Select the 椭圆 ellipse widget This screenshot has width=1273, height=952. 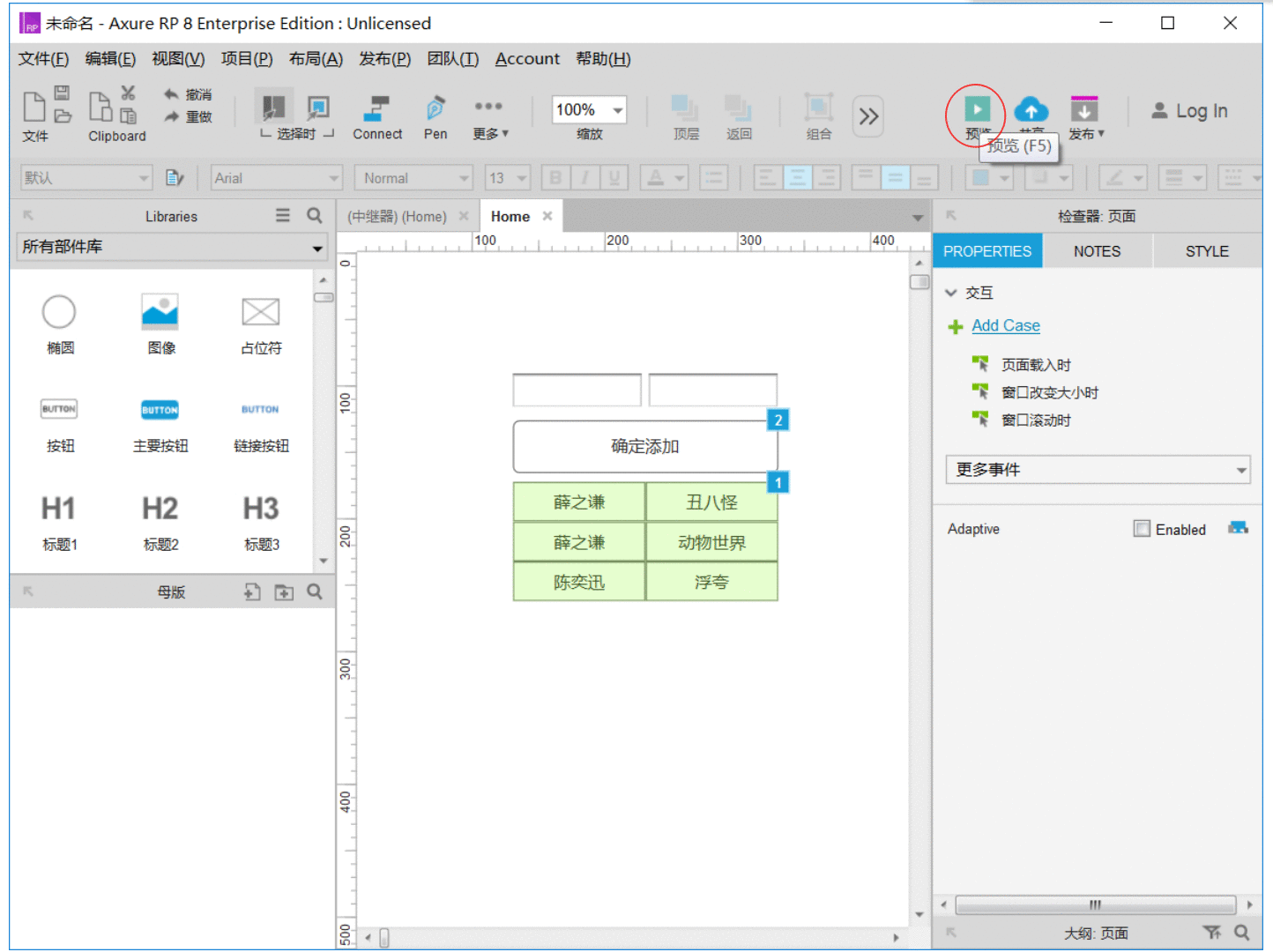click(59, 325)
